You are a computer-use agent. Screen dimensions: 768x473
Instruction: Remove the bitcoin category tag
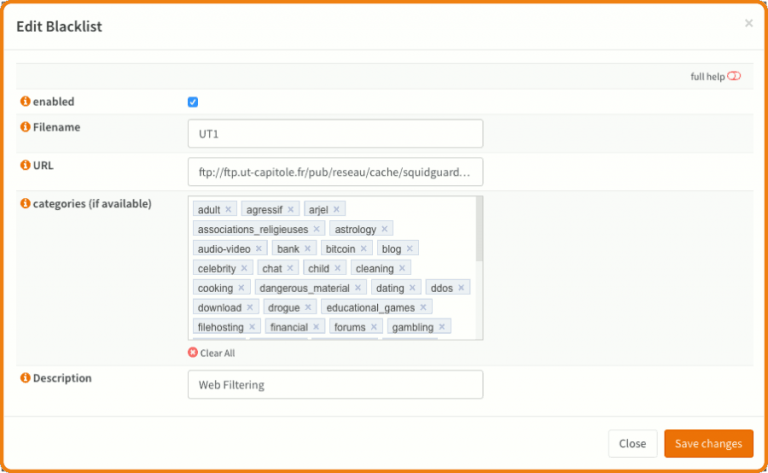click(x=364, y=249)
